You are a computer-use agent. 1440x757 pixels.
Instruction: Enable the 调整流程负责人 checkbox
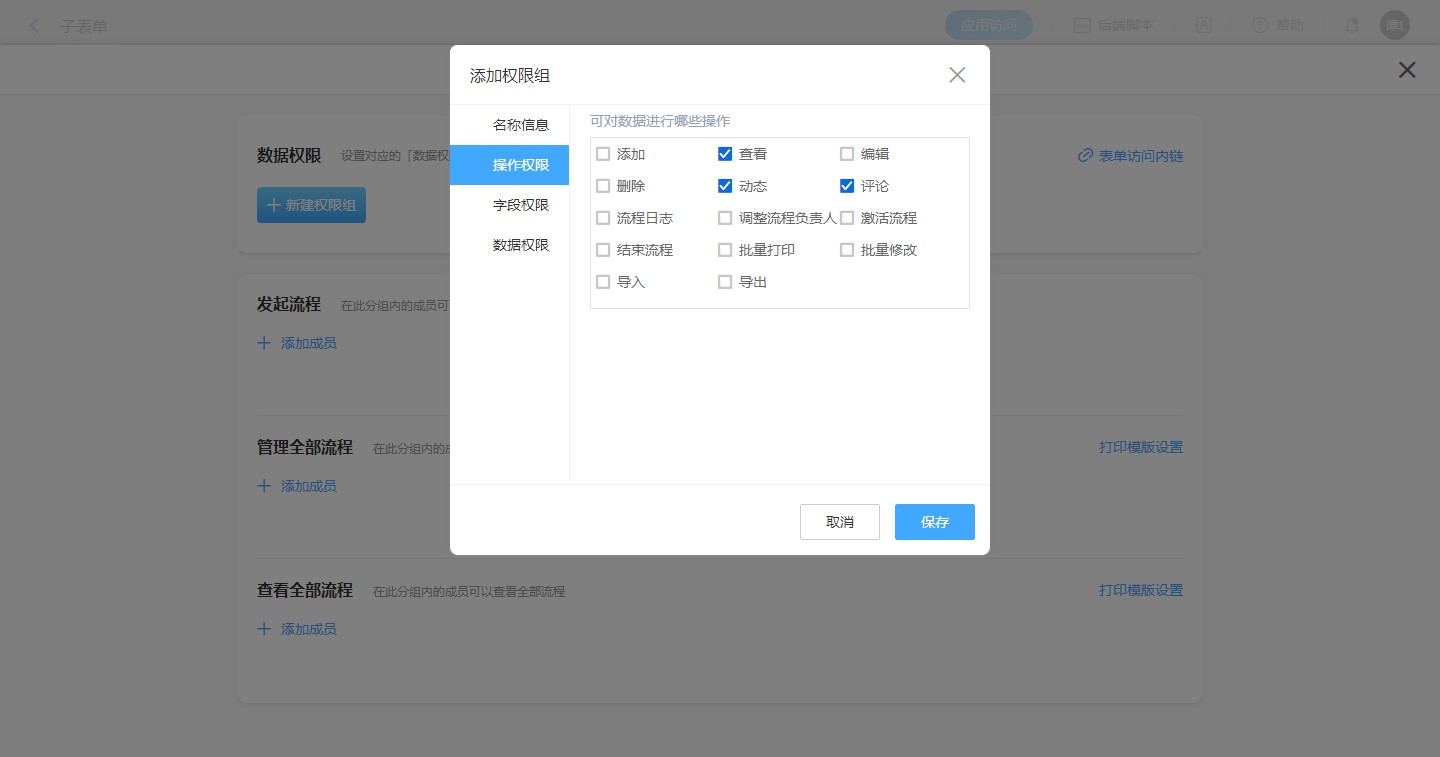pyautogui.click(x=725, y=218)
